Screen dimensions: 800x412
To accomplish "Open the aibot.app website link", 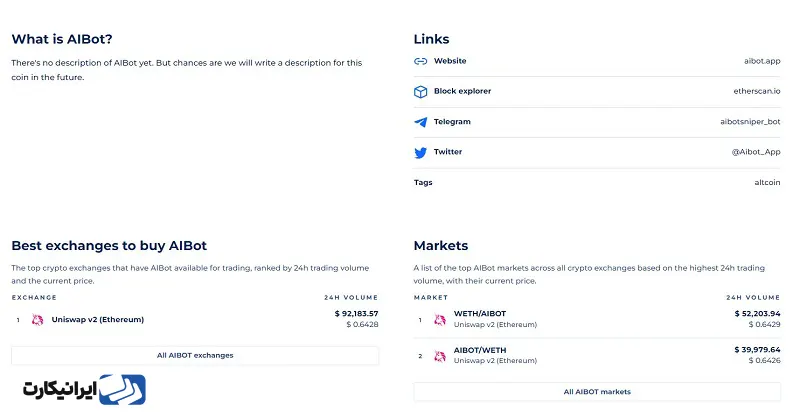I will pyautogui.click(x=762, y=61).
